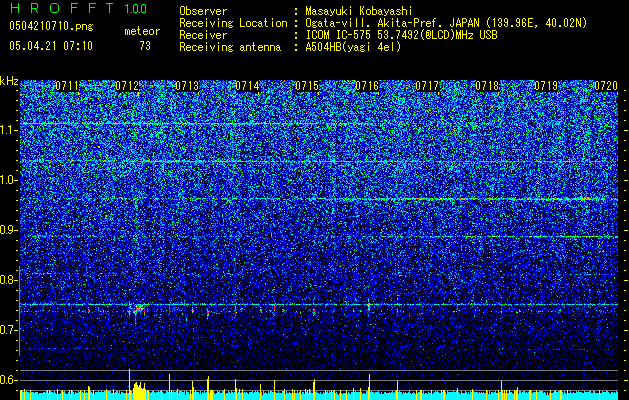Screen dimensions: 629x400
Task: Click the tallest yellow intensity spike near 0712
Action: pos(129,384)
